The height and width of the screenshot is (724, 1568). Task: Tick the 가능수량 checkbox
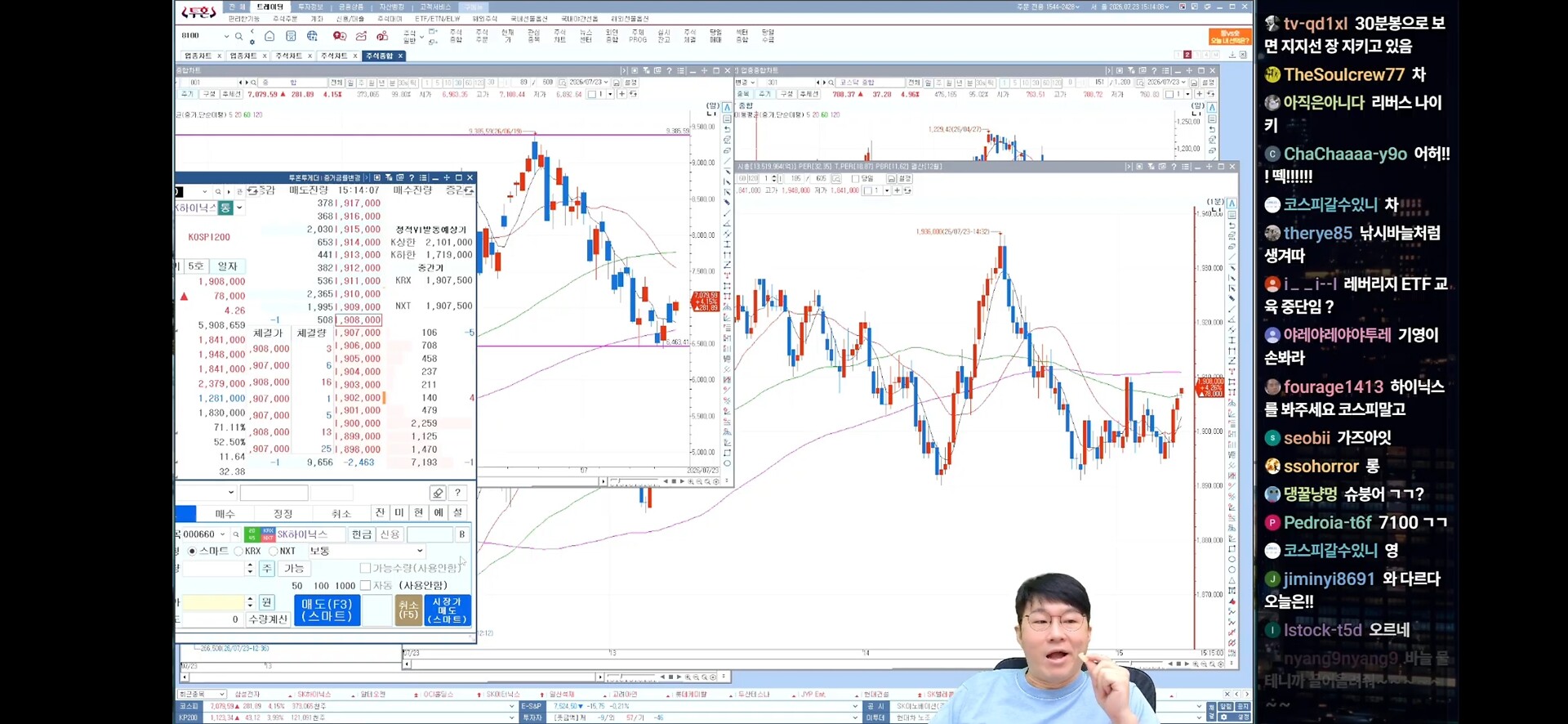(365, 568)
